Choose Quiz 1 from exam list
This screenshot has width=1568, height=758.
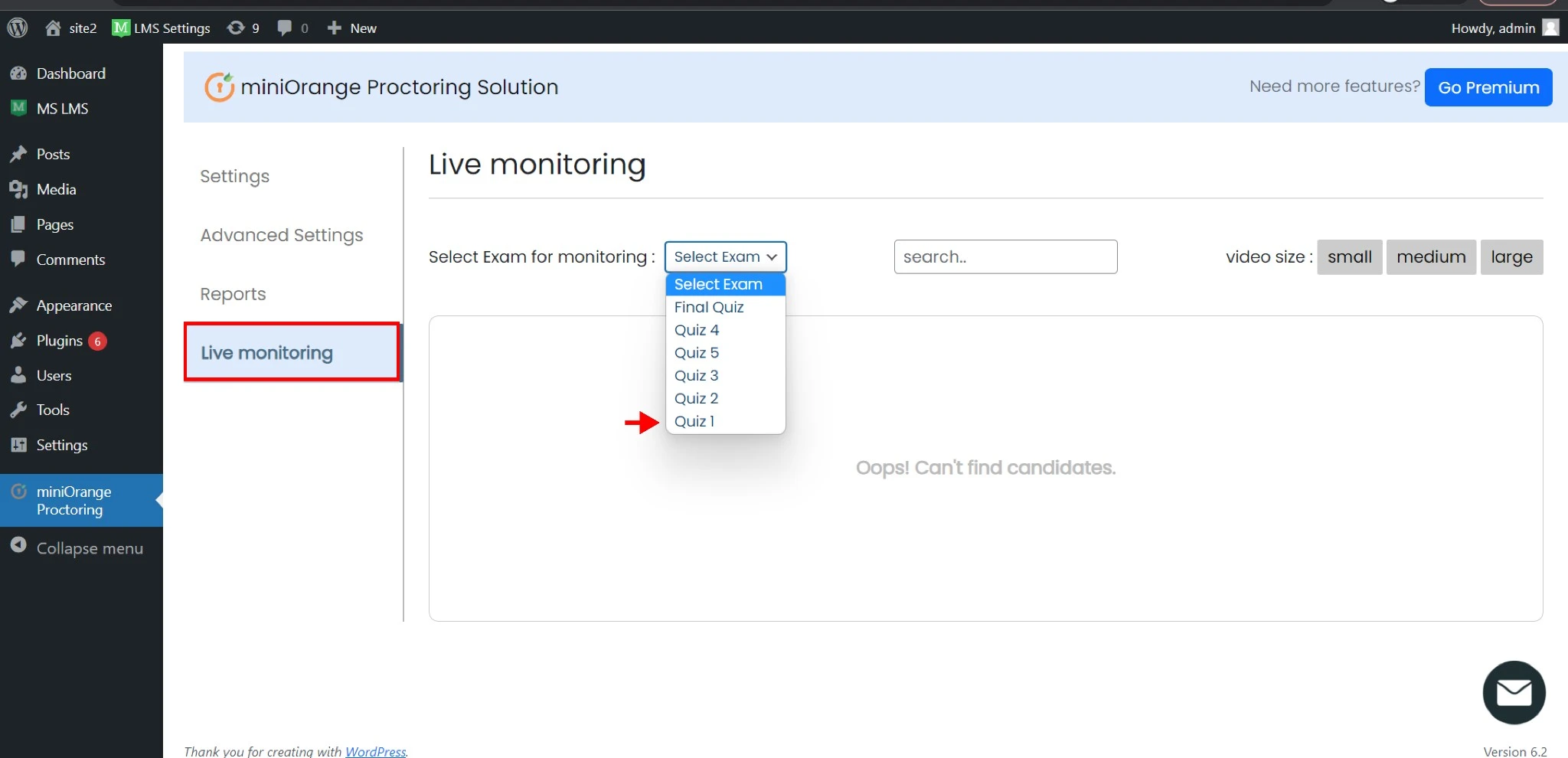[x=694, y=422]
